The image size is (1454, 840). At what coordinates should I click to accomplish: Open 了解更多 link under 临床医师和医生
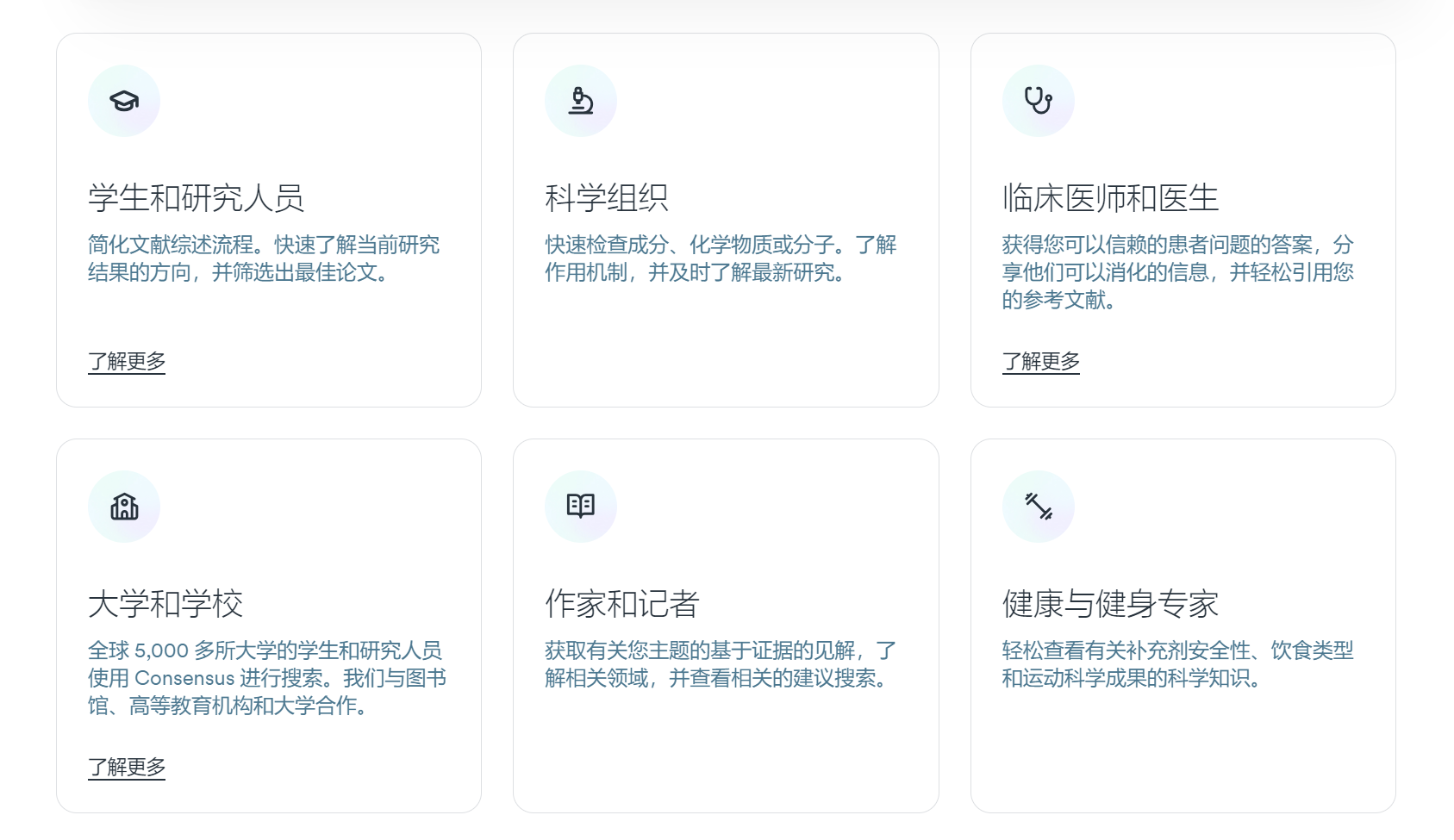1040,361
